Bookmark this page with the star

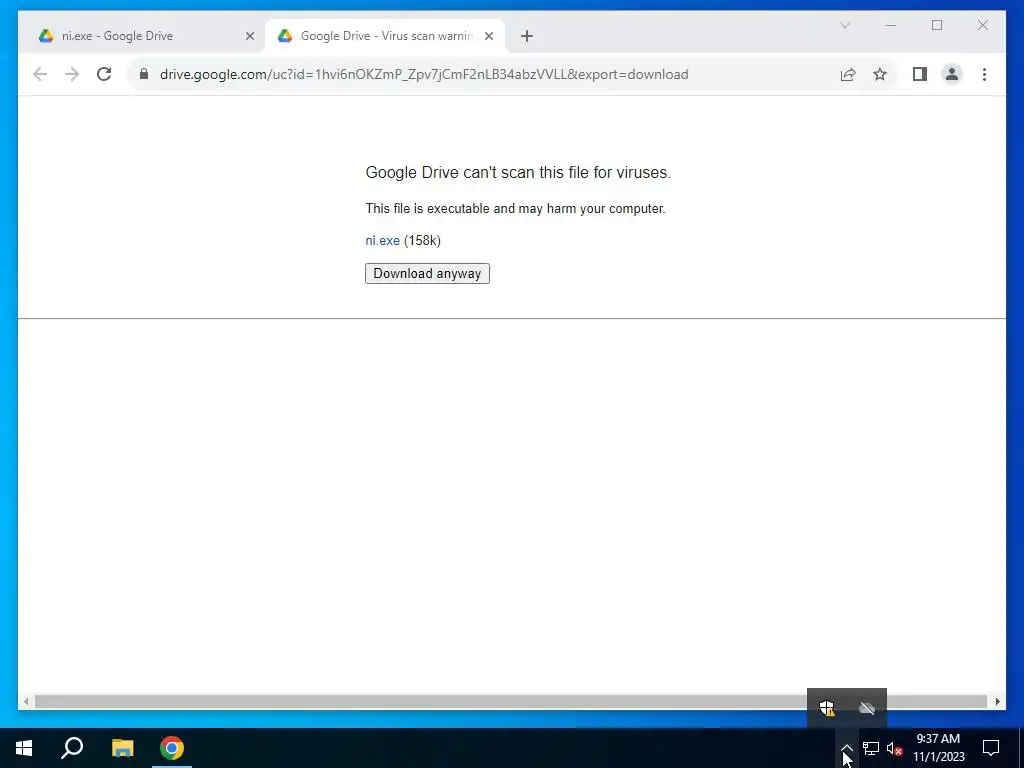click(880, 74)
